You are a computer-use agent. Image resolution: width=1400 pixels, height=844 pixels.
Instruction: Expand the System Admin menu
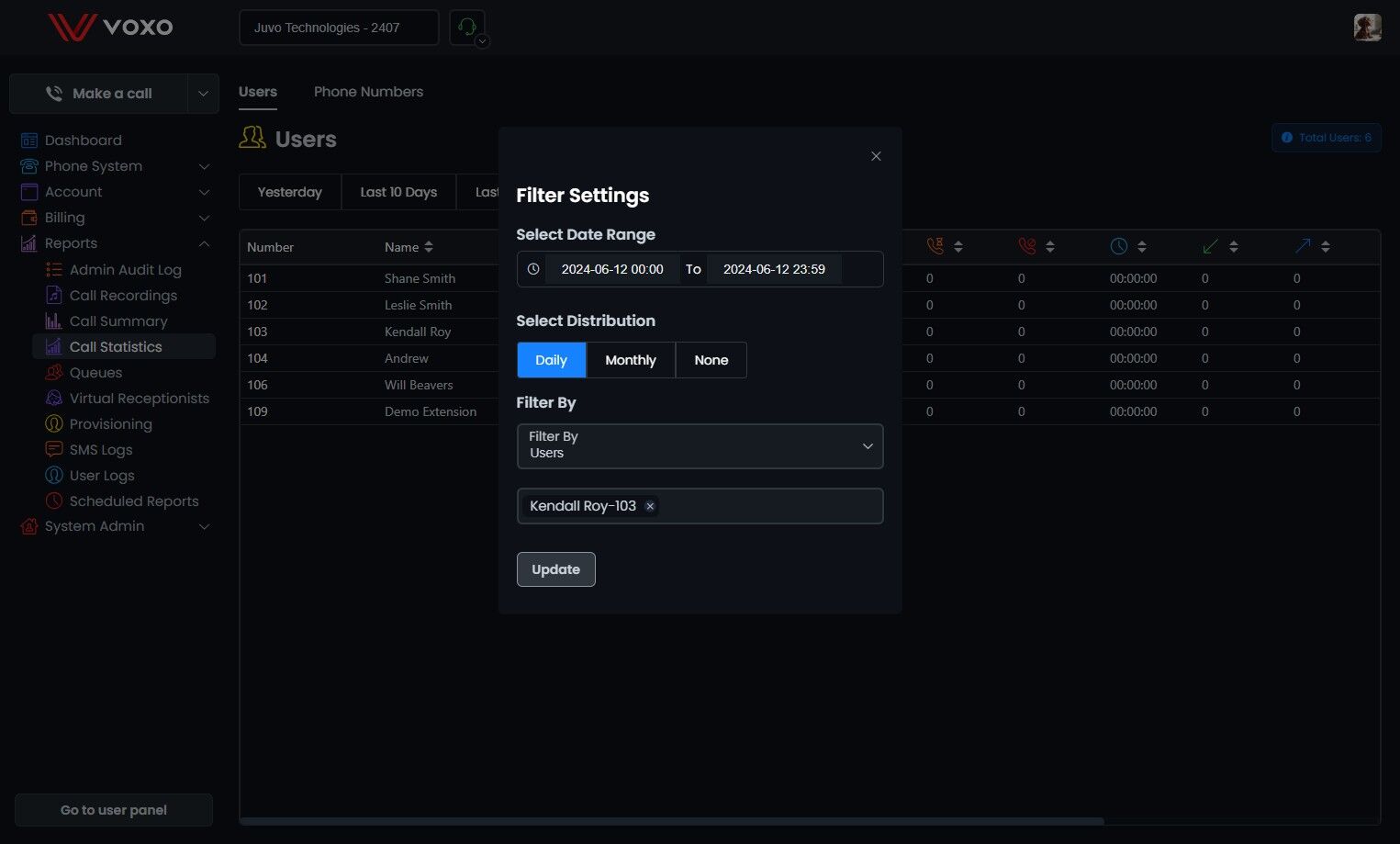click(205, 526)
